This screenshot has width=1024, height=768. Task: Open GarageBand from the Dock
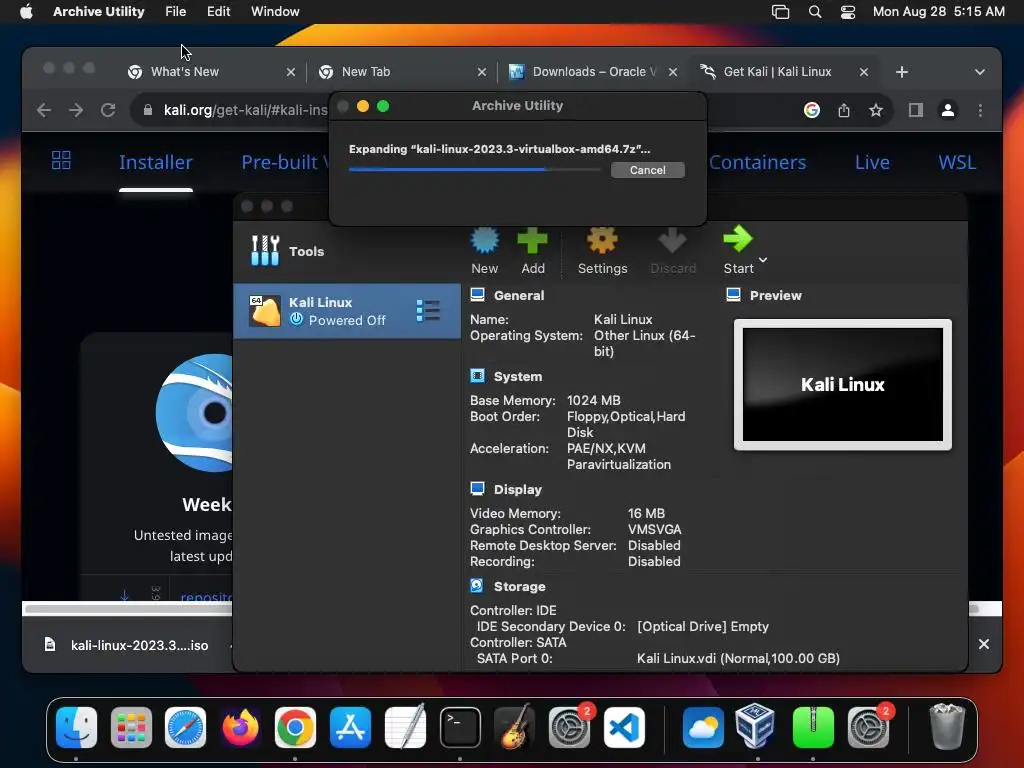[x=515, y=726]
